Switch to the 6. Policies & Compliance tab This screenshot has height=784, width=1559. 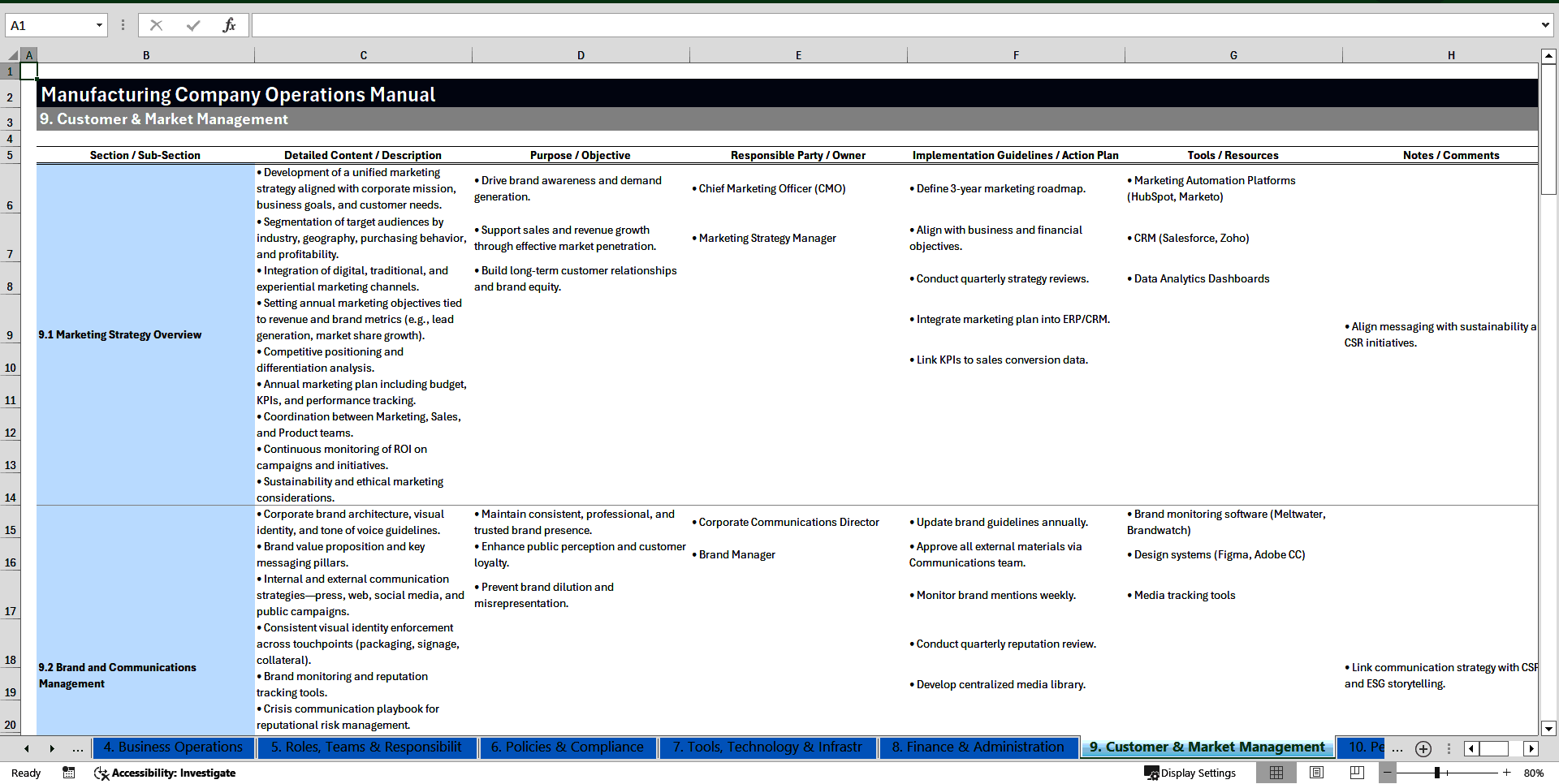568,747
